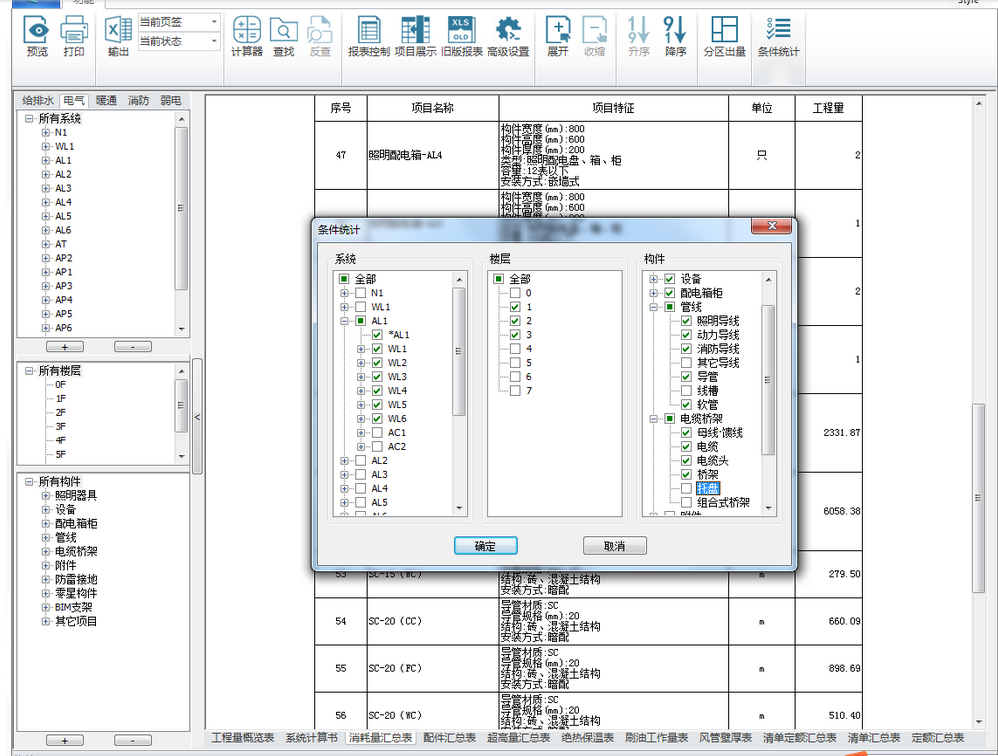Click plus button below 所有构件 tree
This screenshot has height=756, width=998.
click(65, 740)
